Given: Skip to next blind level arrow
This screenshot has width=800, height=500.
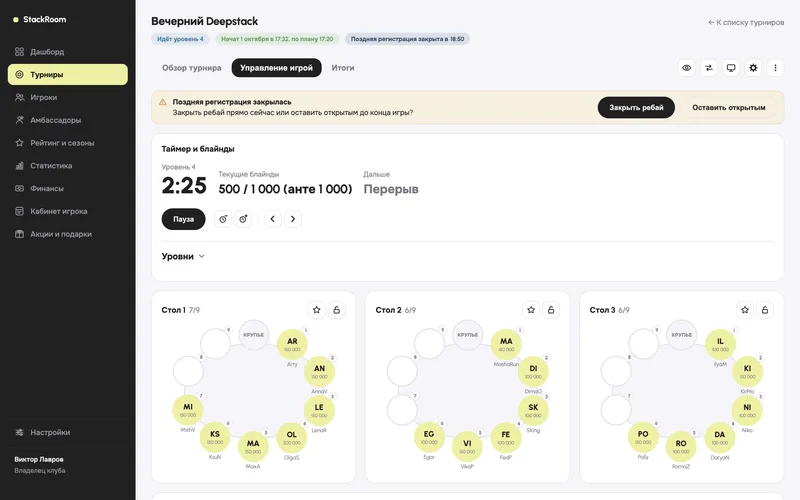Looking at the screenshot, I should pyautogui.click(x=293, y=219).
